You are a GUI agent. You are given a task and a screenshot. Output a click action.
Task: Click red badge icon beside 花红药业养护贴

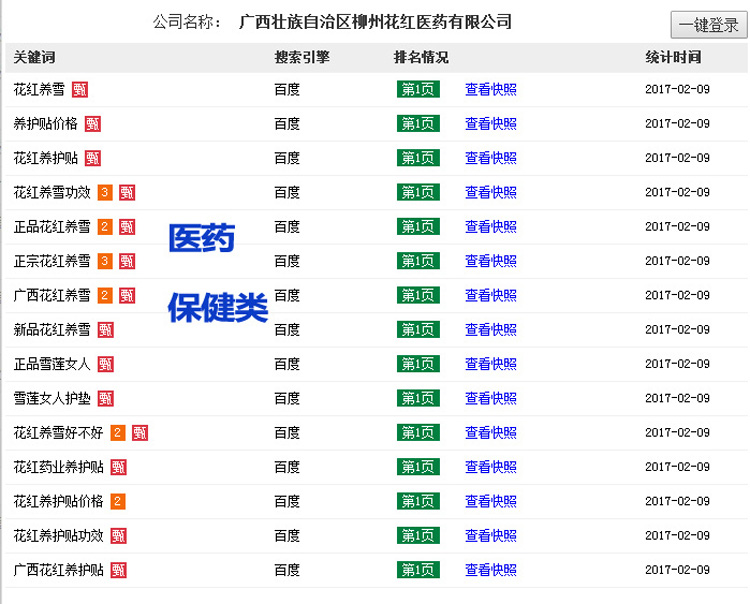(119, 467)
